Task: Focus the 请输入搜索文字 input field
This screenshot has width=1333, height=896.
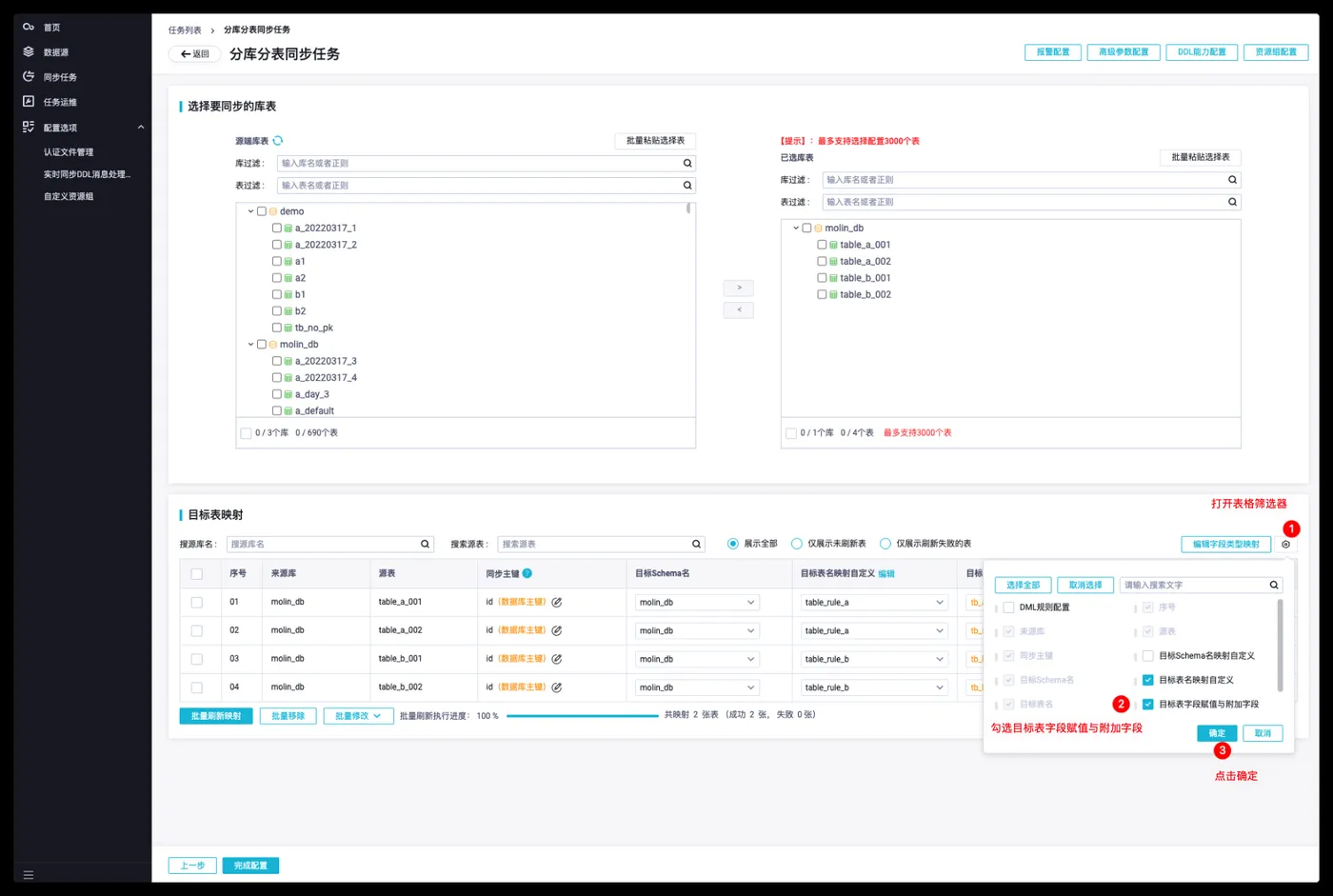Action: 1194,585
